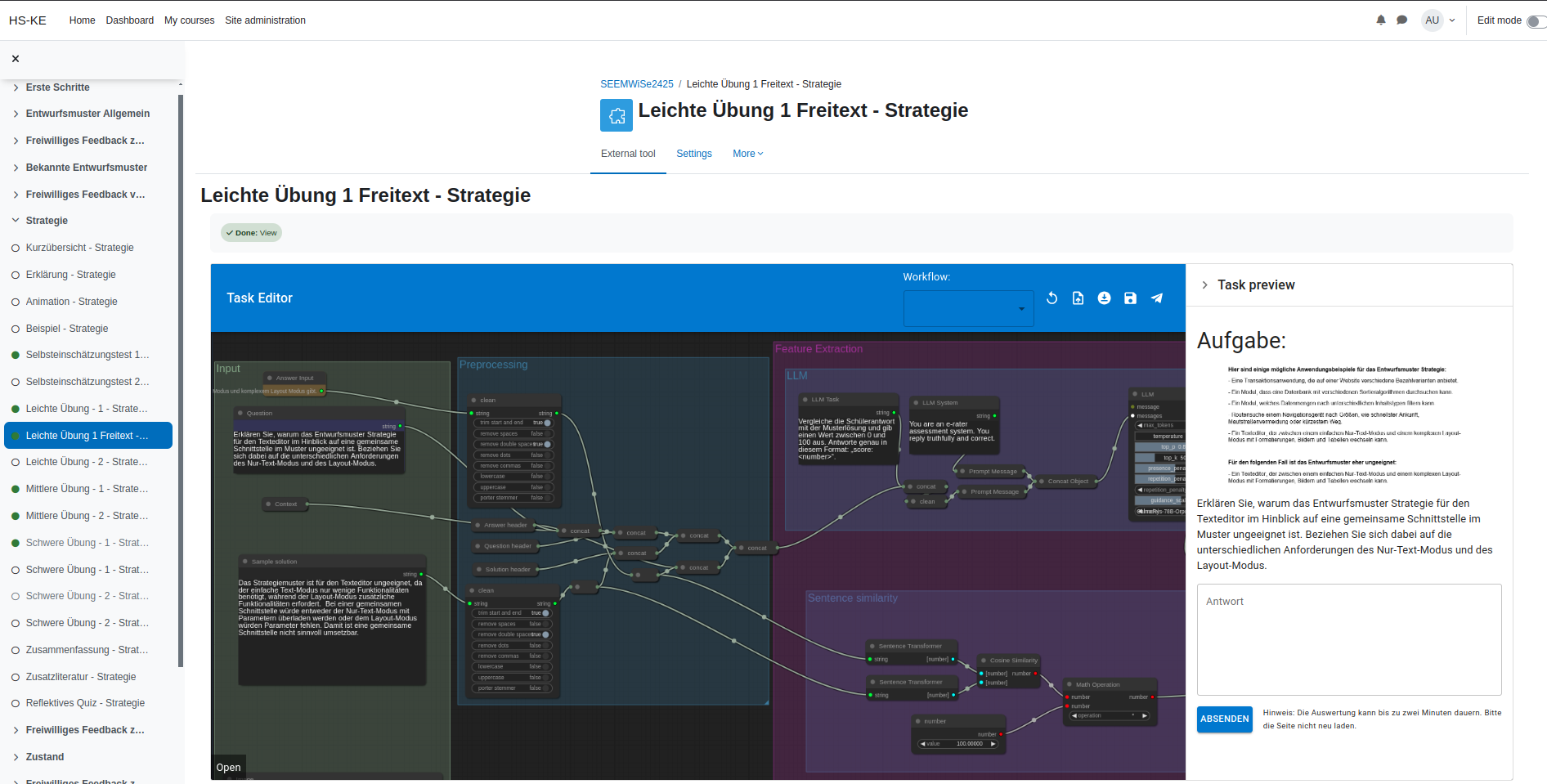Increase value in the number node stepper
1547x784 pixels.
[993, 744]
